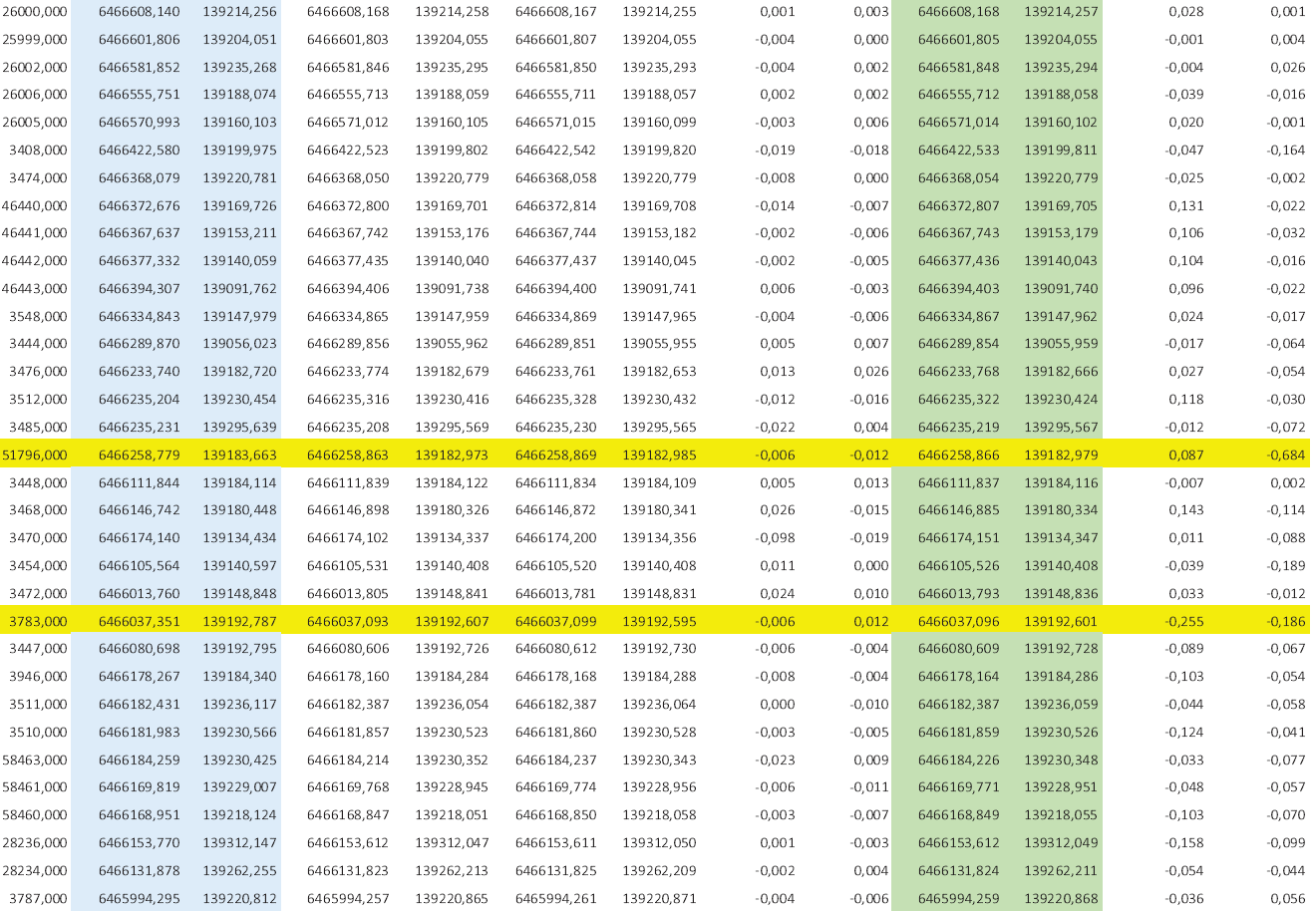Select the difference value 0,131

point(1185,206)
